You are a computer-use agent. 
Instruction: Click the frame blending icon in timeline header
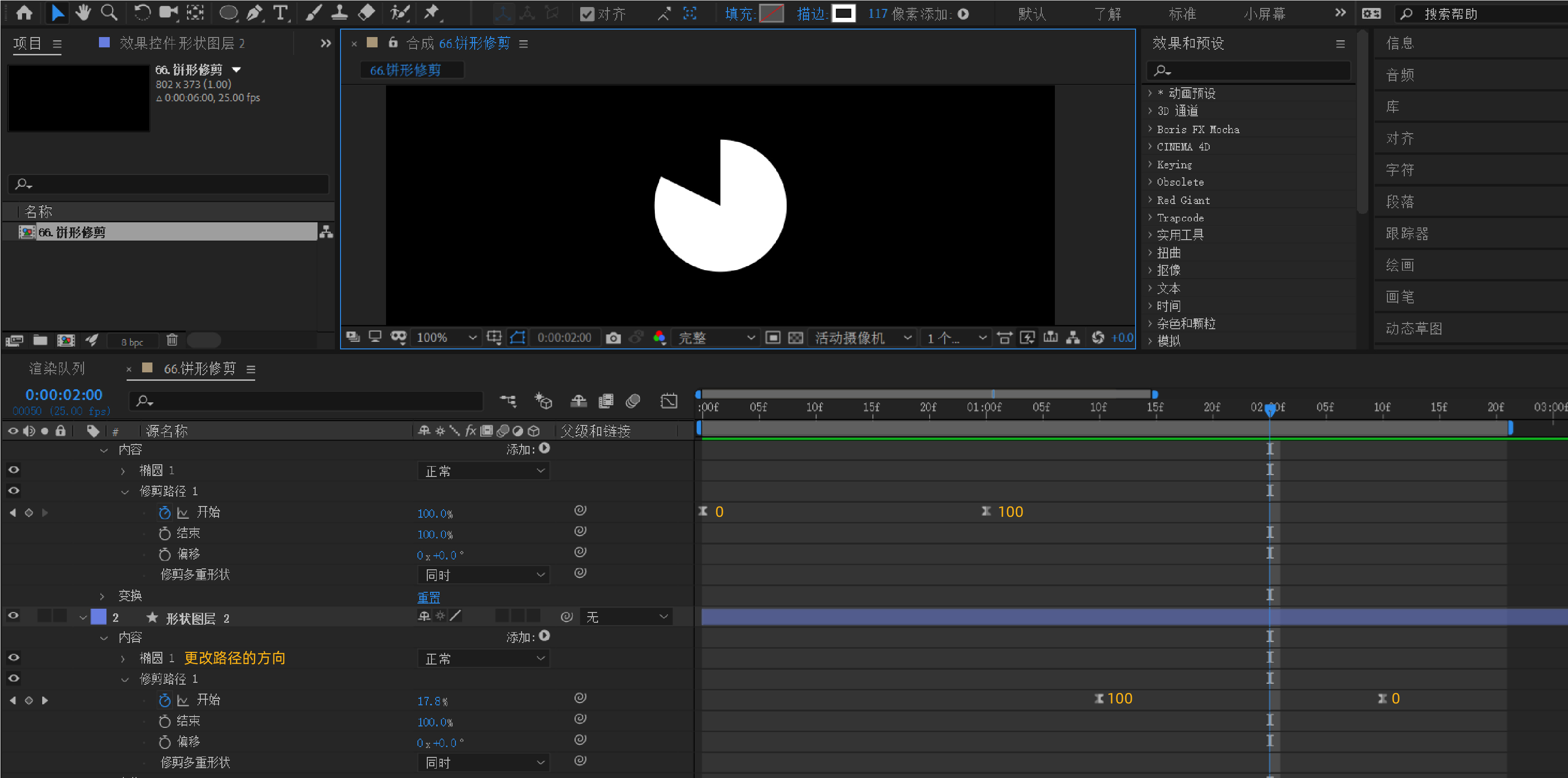[x=606, y=400]
